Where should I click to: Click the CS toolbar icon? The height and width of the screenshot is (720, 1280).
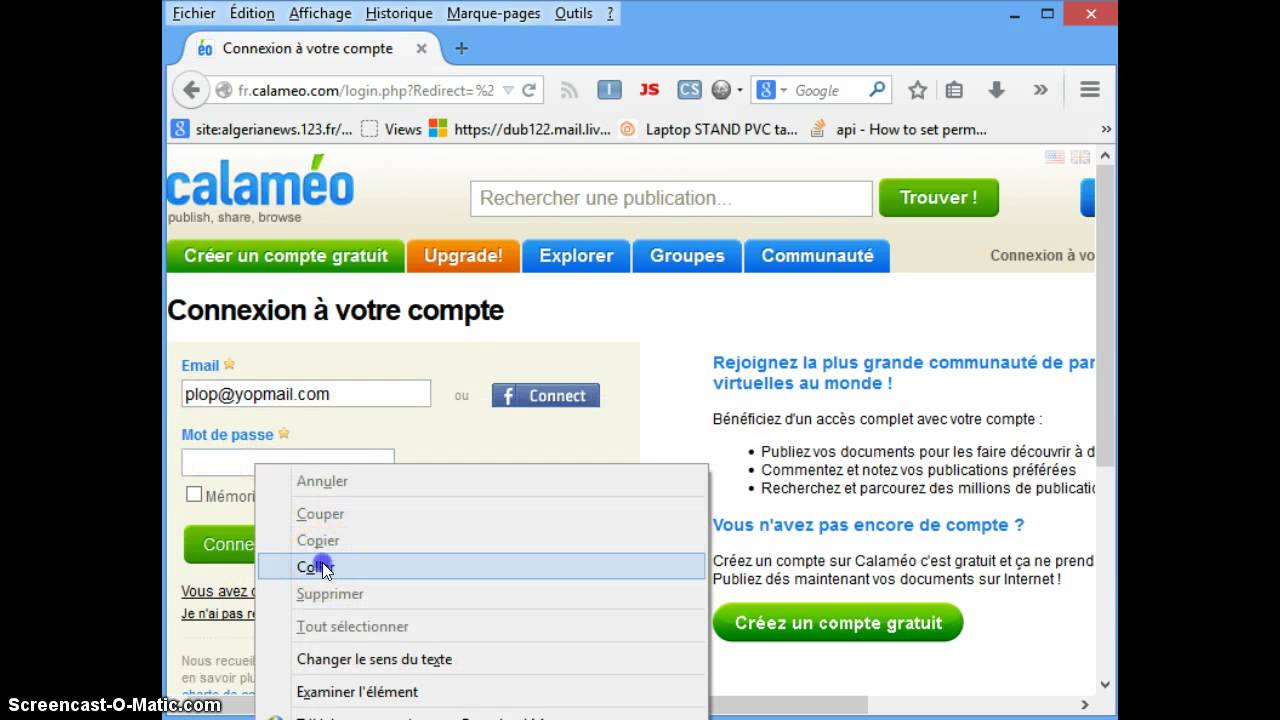point(689,90)
